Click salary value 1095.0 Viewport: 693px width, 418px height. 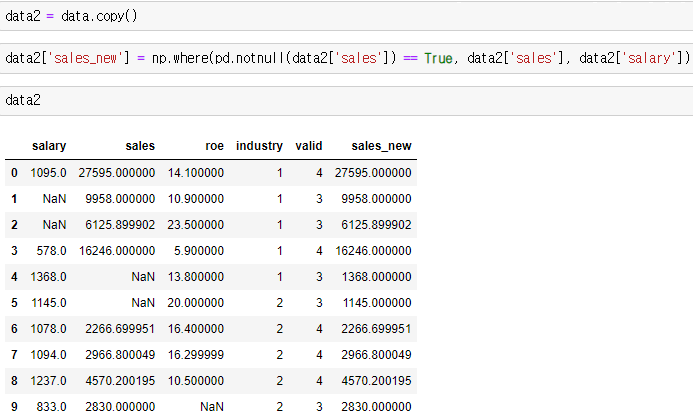[48, 173]
